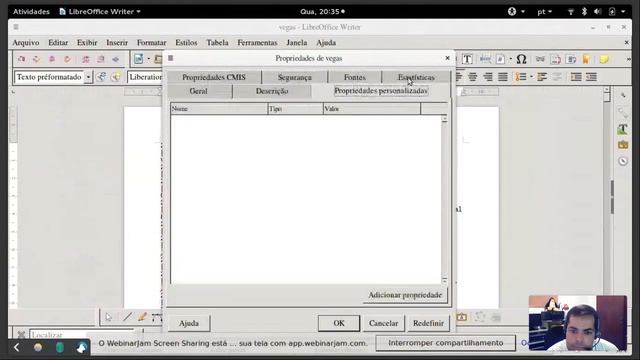Click the Tipo column header
Viewport: 640px width, 360px height.
[x=295, y=109]
